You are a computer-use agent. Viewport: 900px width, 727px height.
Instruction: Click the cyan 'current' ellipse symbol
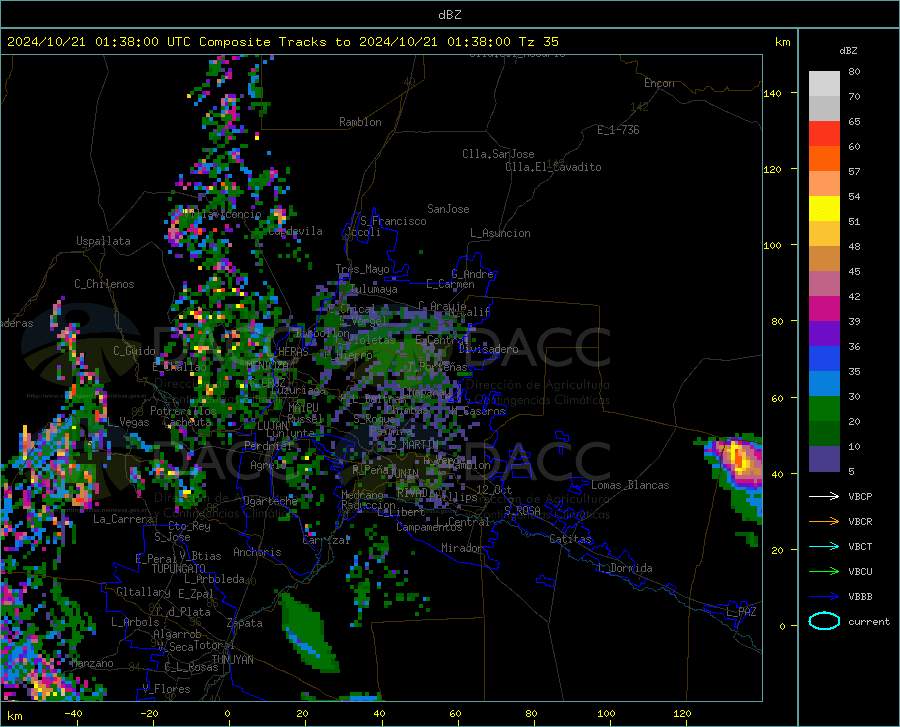point(824,621)
